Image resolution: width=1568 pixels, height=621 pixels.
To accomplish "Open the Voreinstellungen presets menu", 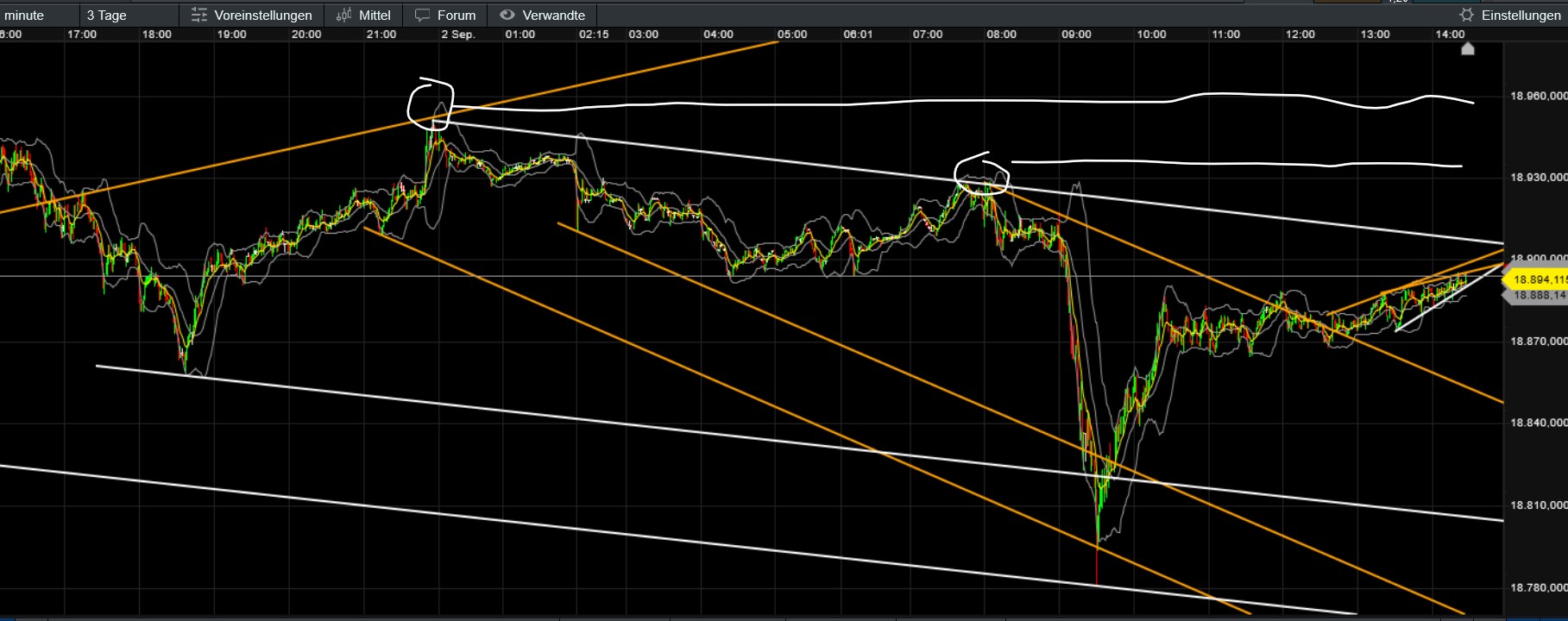I will pyautogui.click(x=251, y=15).
